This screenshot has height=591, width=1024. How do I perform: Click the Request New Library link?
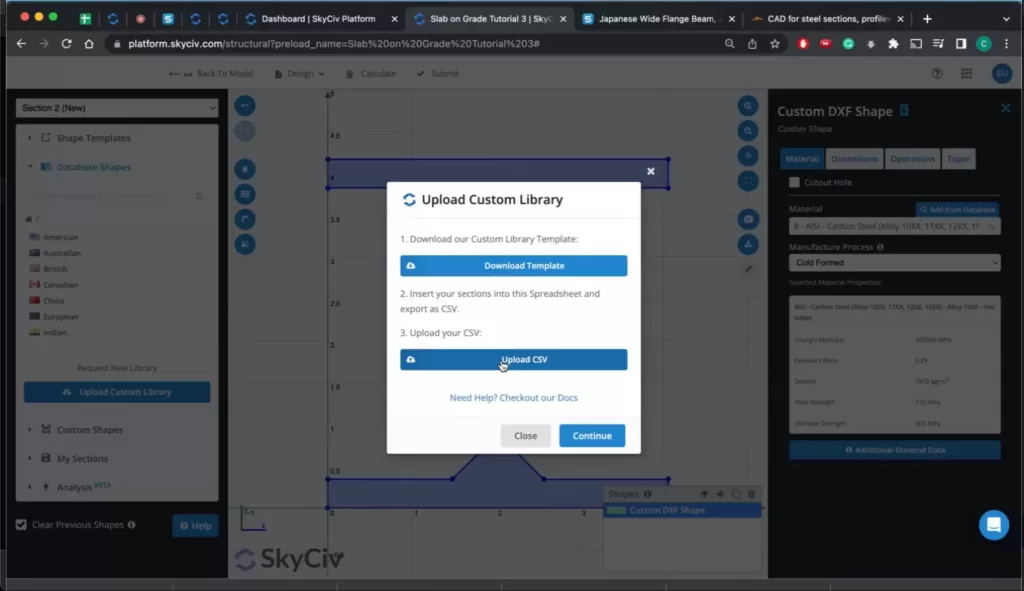(117, 368)
